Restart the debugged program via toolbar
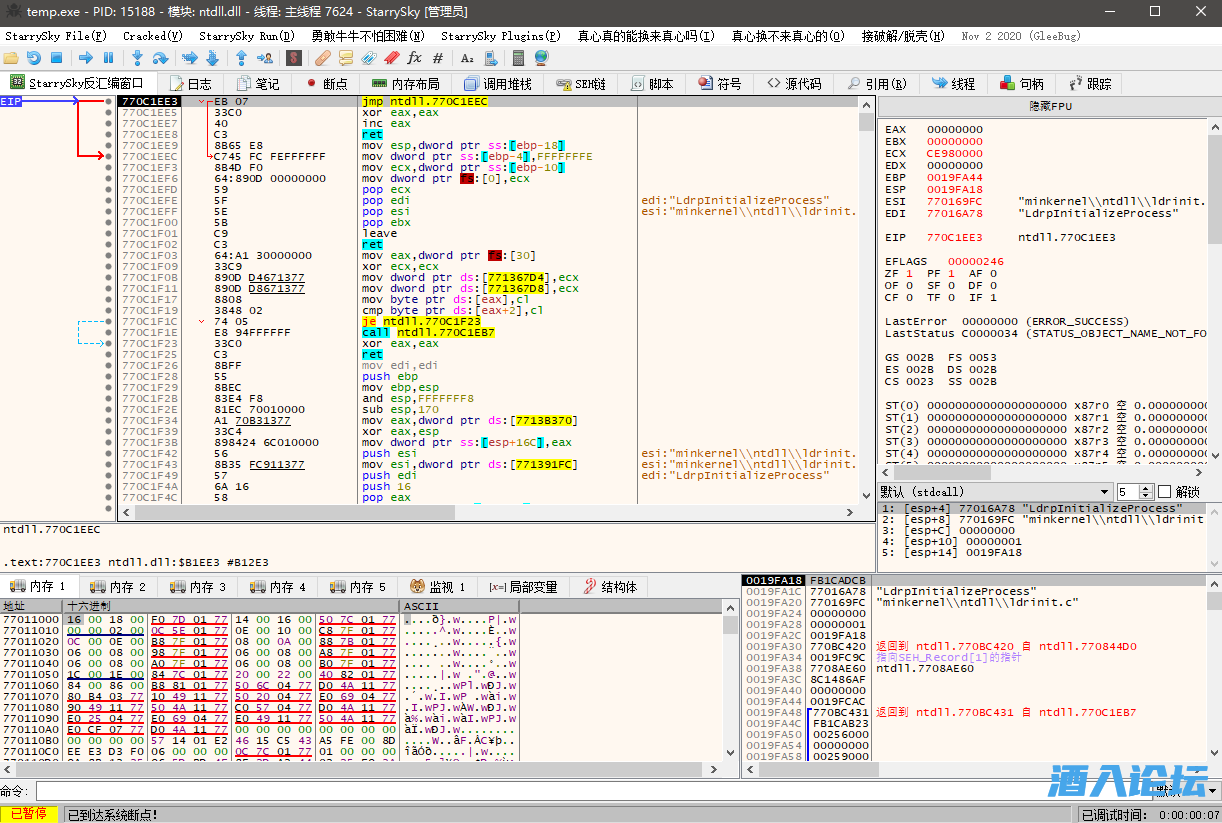Viewport: 1222px width, 823px height. [x=34, y=58]
